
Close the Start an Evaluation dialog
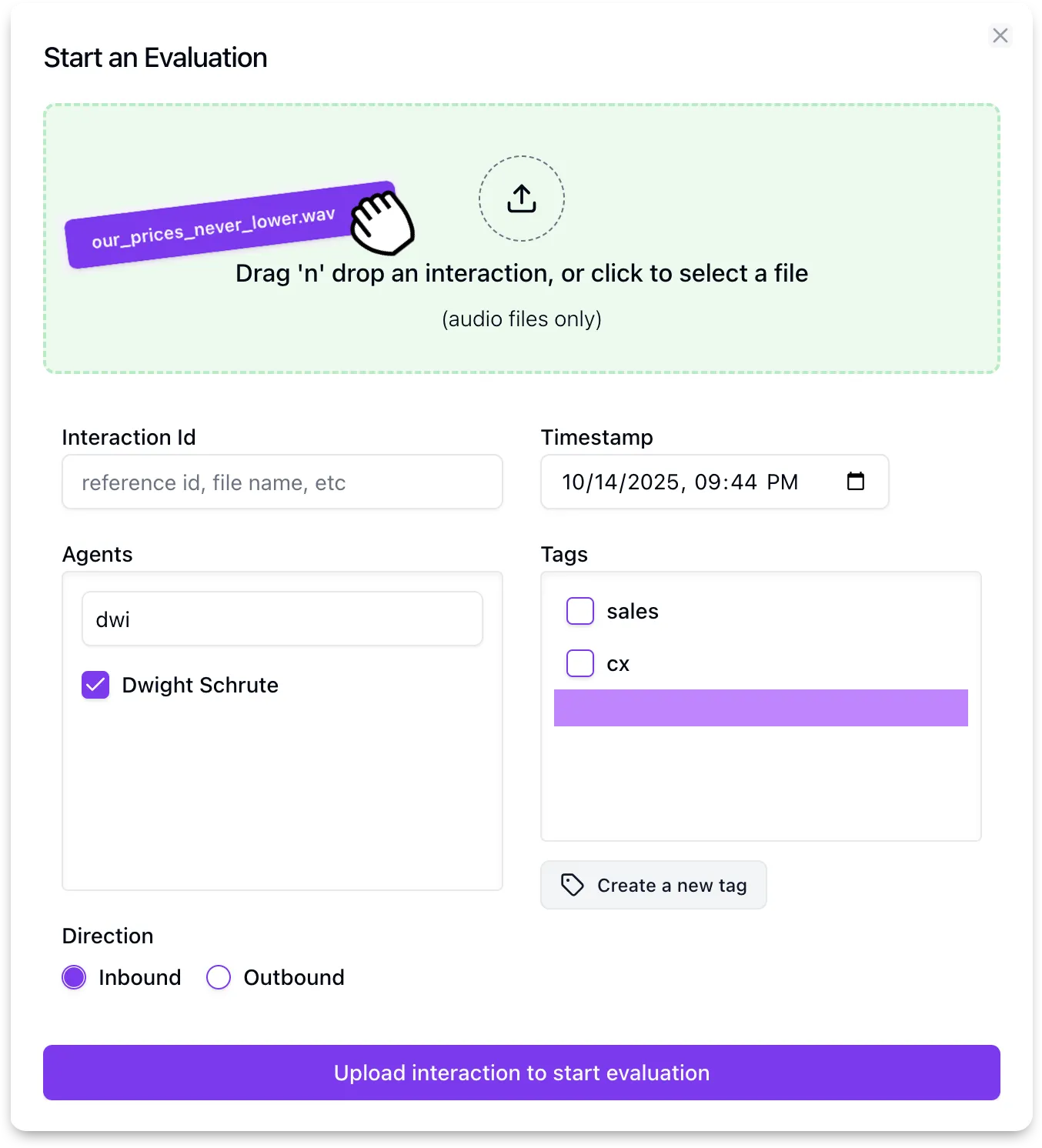(1000, 35)
